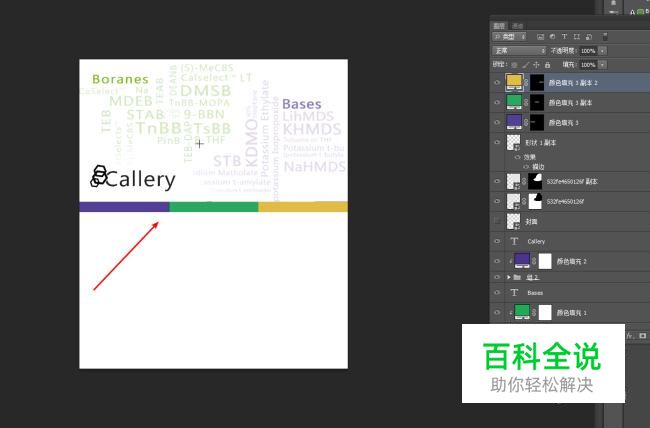Hide the 形状 1 副本 layer
Screen dimensions: 650x428
[497, 142]
